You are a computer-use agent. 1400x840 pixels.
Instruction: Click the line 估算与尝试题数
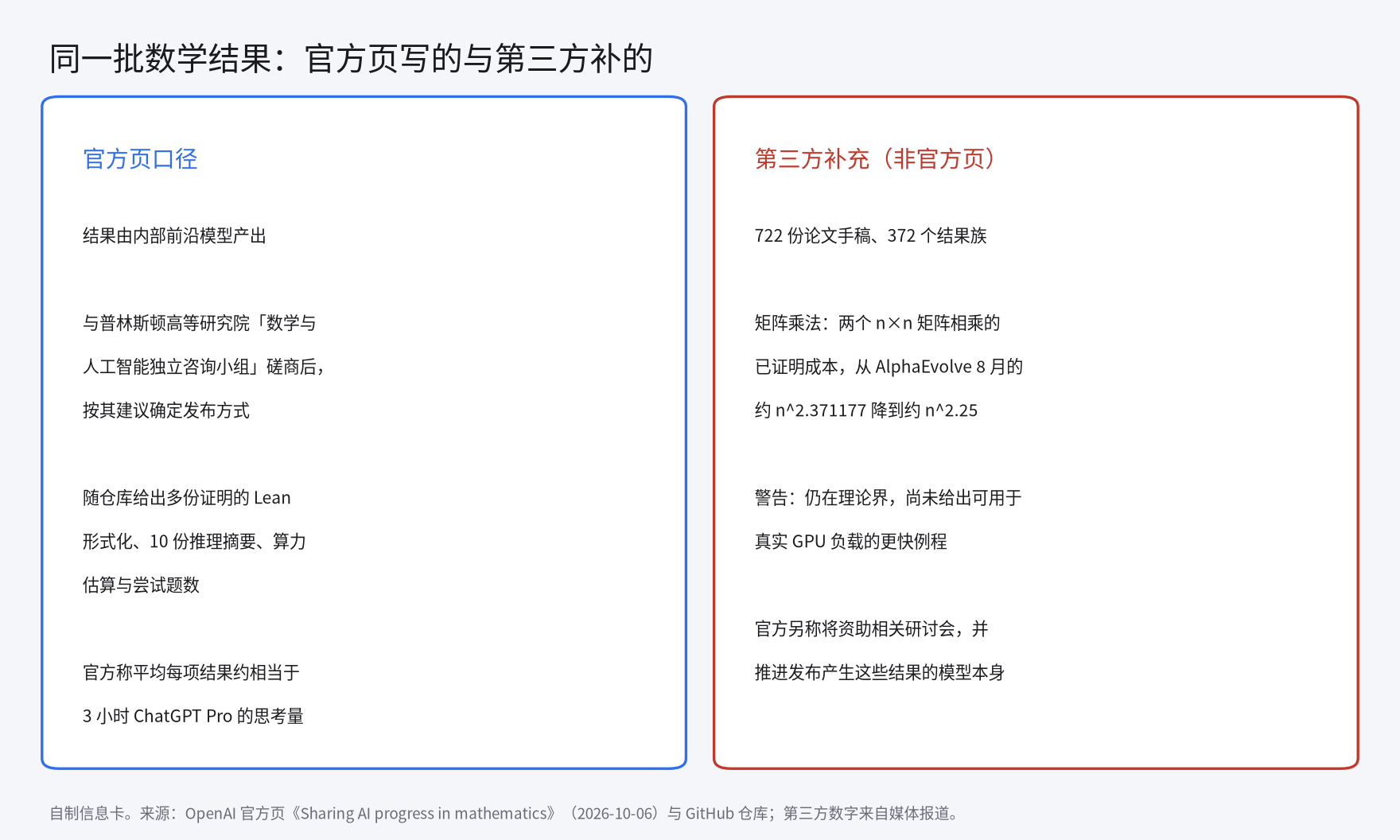(x=141, y=585)
